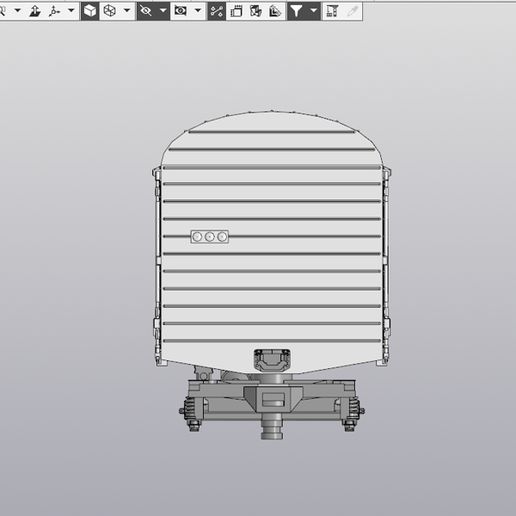Viewport: 516px width, 516px height.
Task: Enable shaded solid cube display mode
Action: point(90,11)
